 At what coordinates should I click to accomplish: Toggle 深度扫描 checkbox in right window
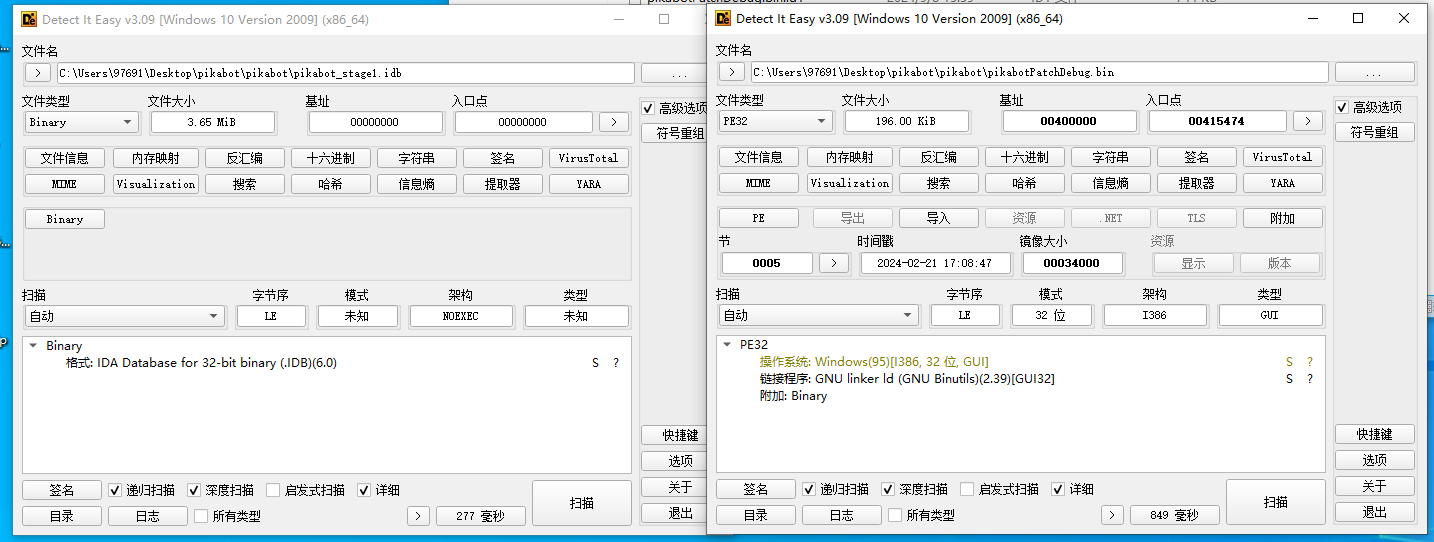click(x=888, y=489)
